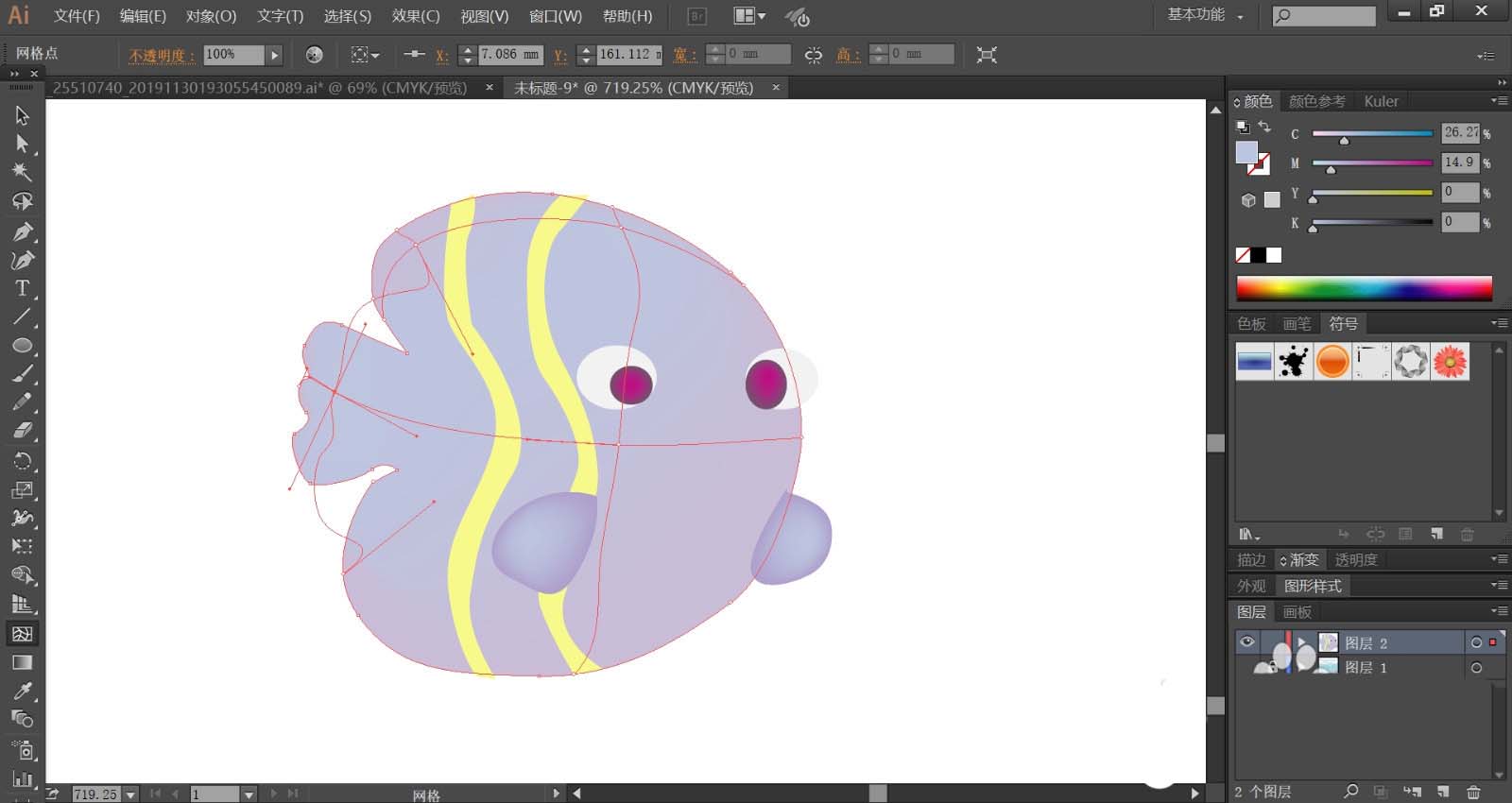Select the Pen tool
Viewport: 1512px width, 803px height.
point(22,231)
